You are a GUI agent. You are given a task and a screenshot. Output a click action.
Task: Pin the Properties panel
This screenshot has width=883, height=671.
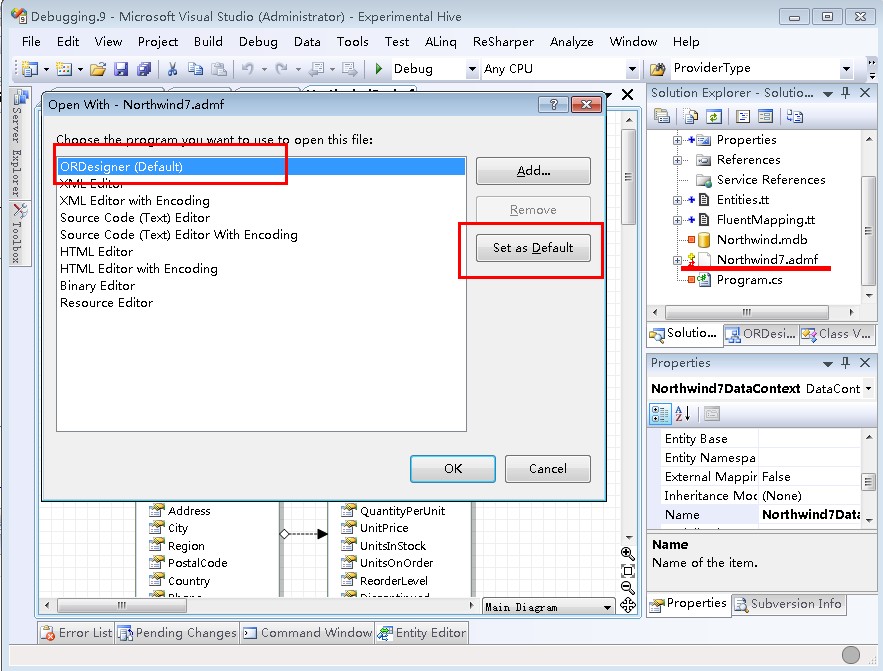(845, 363)
